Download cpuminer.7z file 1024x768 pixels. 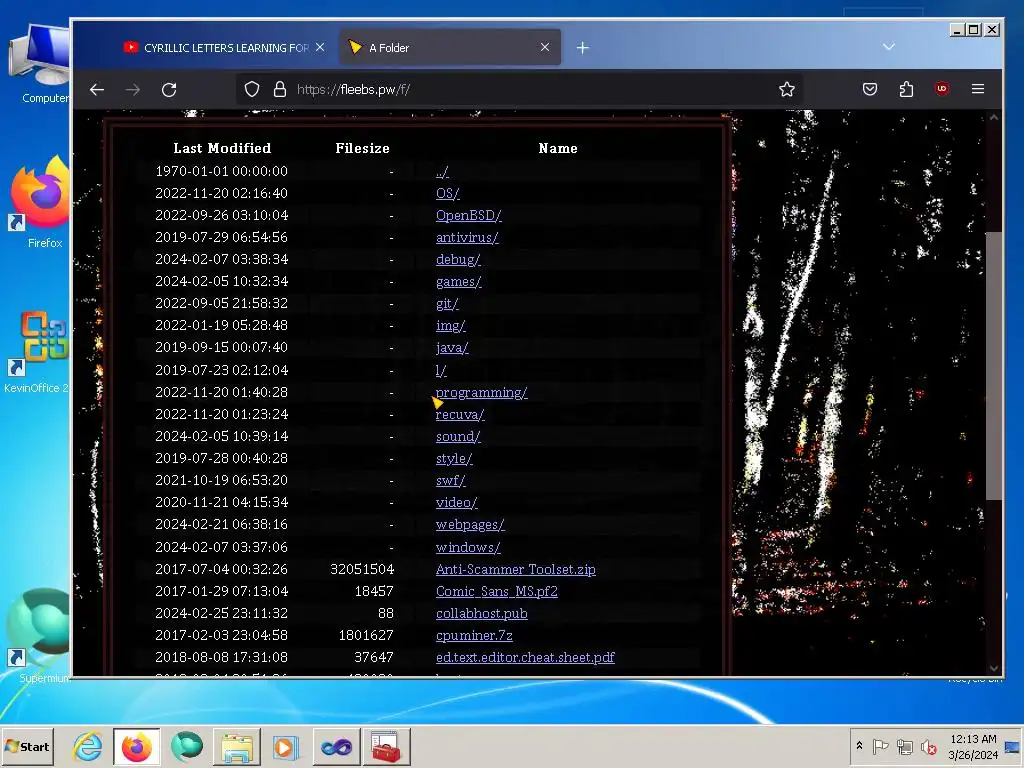tap(474, 635)
